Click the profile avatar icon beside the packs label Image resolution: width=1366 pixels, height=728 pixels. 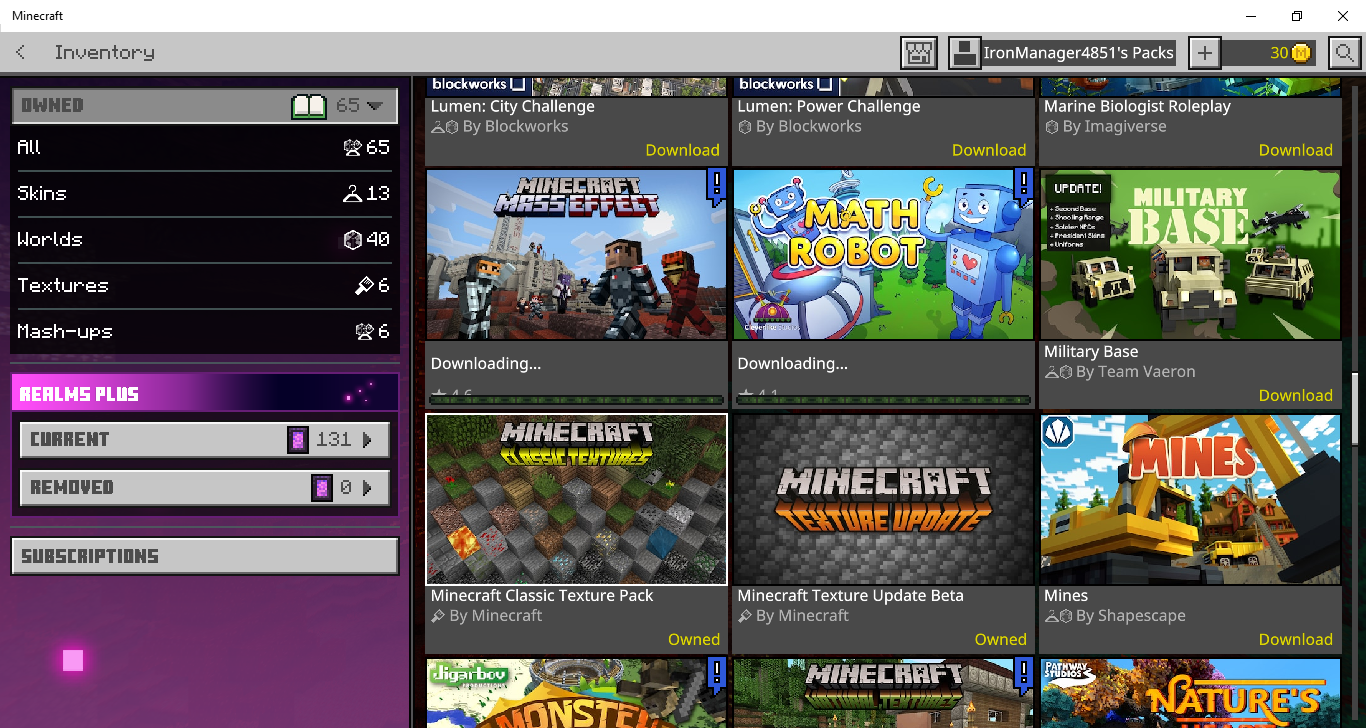964,53
